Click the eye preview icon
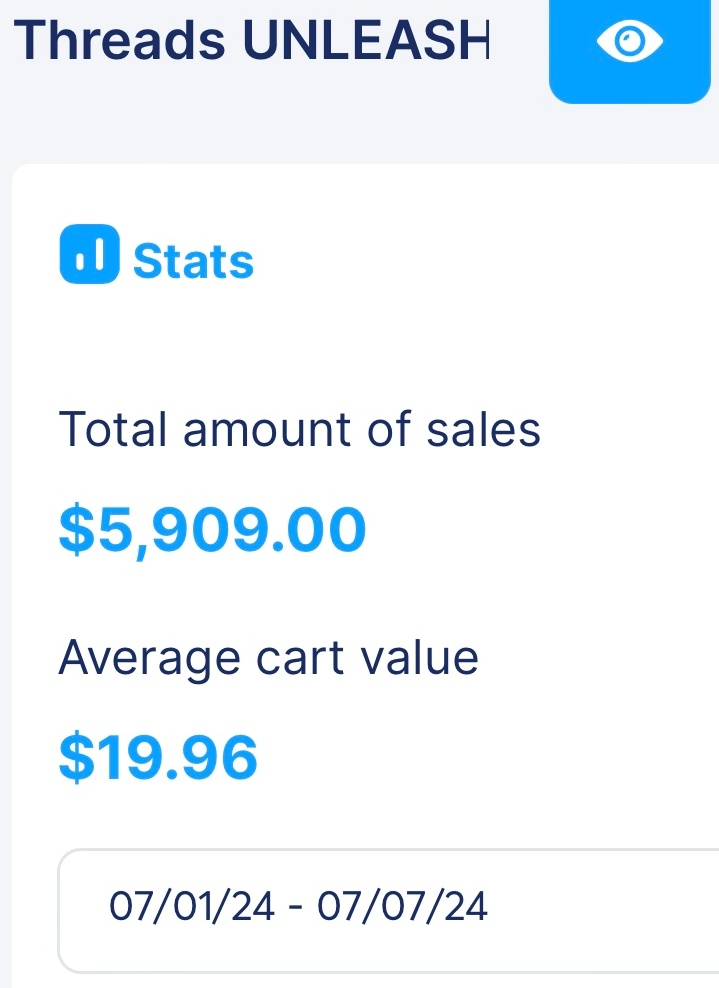Viewport: 719px width, 988px height. coord(629,43)
